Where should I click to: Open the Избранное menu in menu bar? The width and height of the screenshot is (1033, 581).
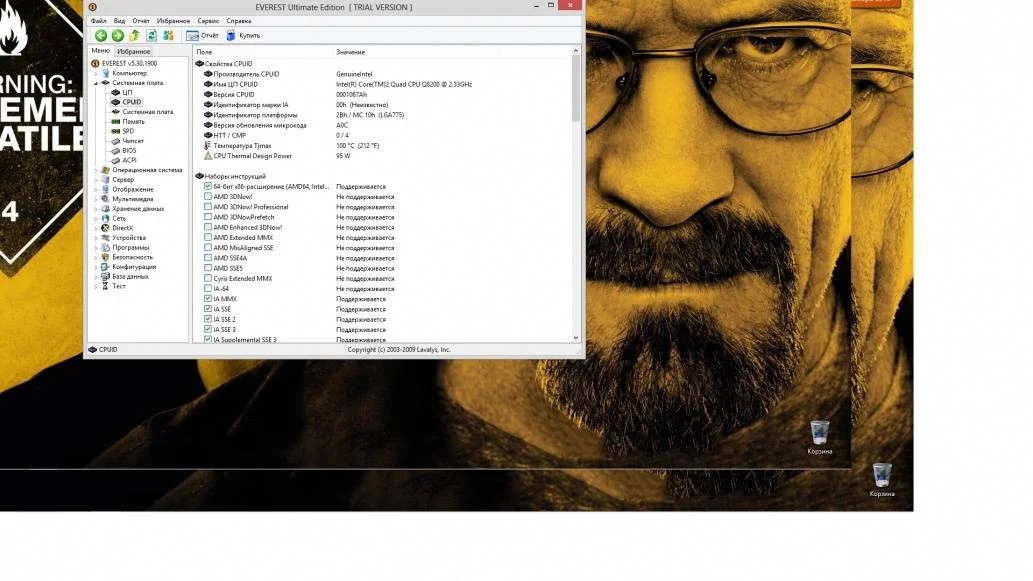pos(173,21)
